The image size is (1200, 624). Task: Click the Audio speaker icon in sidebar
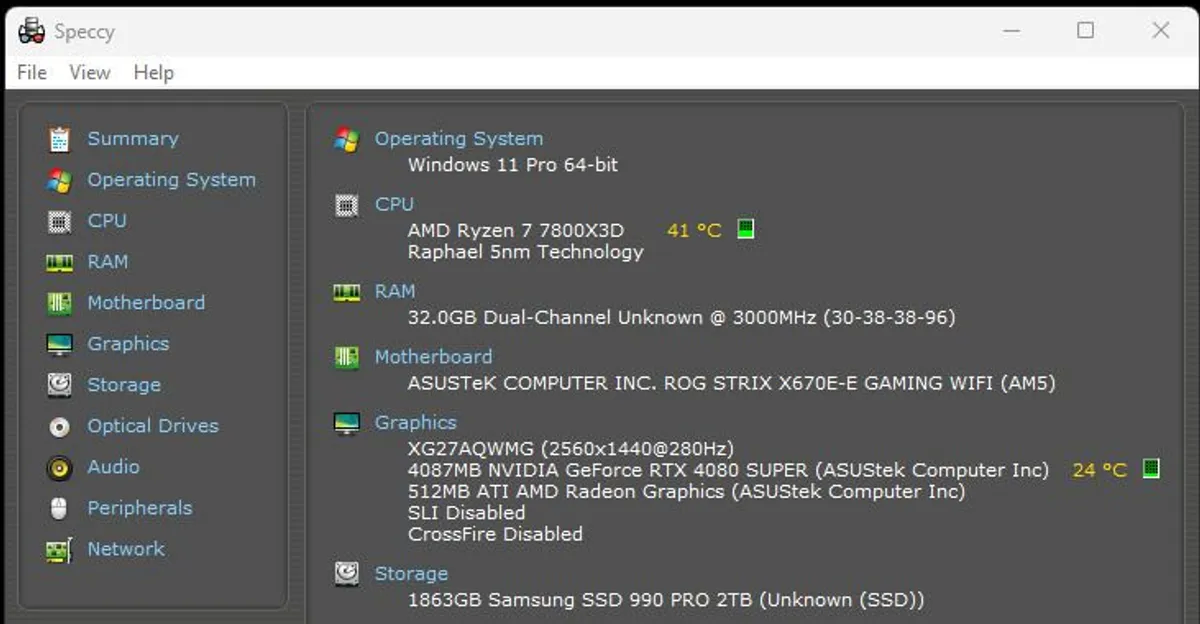point(59,467)
